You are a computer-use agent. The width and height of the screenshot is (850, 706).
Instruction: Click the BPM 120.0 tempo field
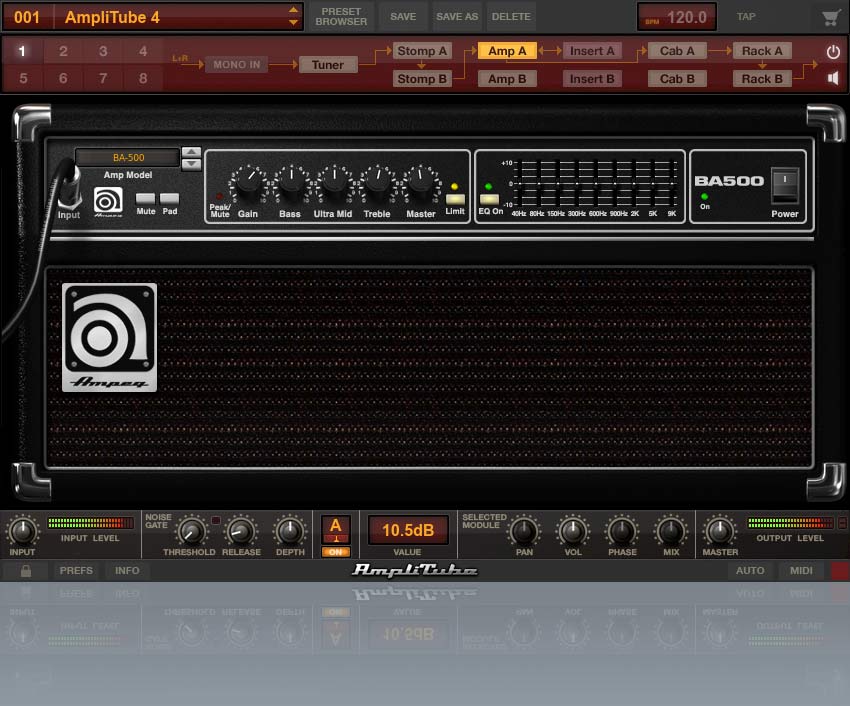click(677, 17)
